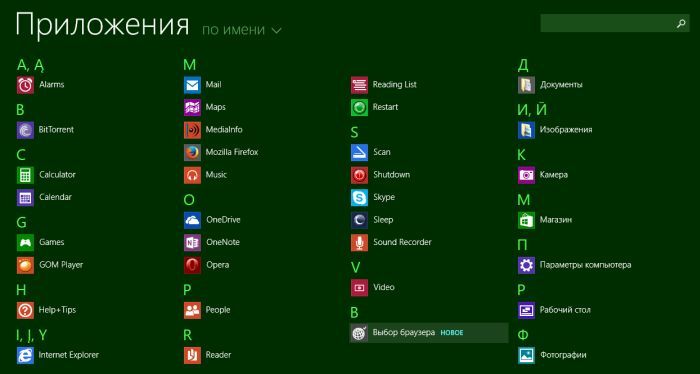Launch BitTorrent via its purple icon

coord(25,130)
